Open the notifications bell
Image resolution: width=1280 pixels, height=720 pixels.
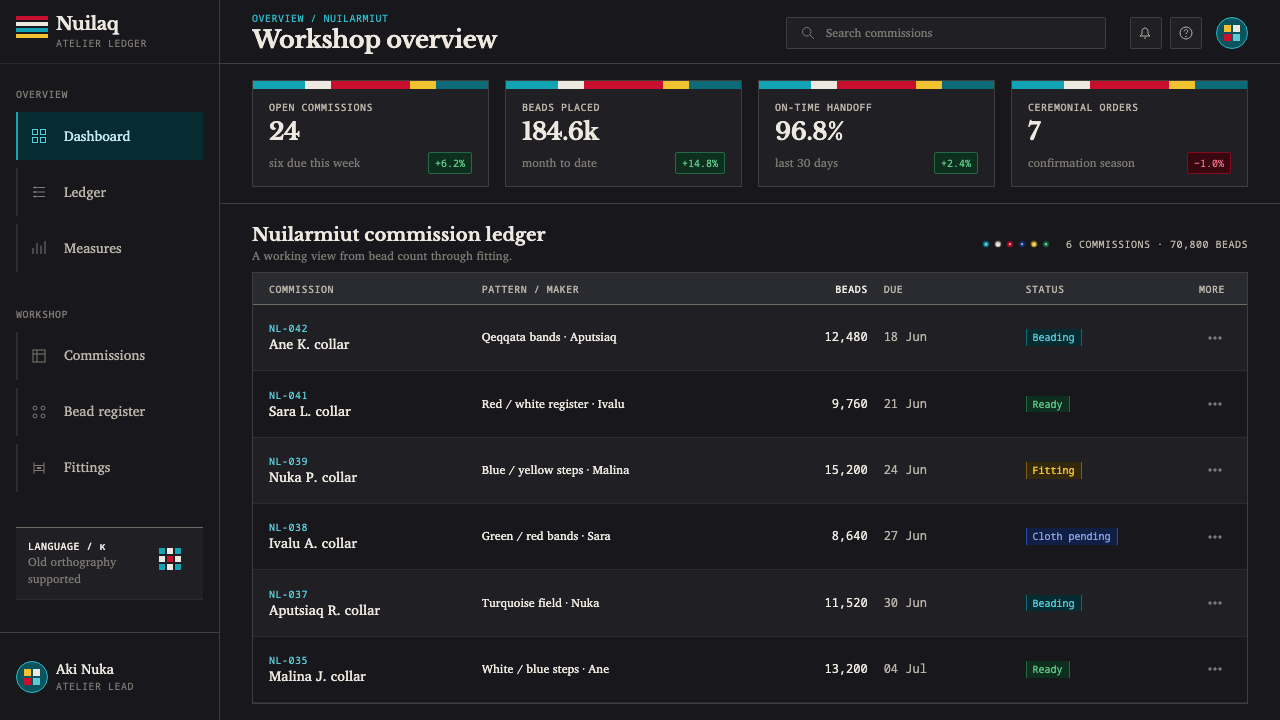(1146, 33)
